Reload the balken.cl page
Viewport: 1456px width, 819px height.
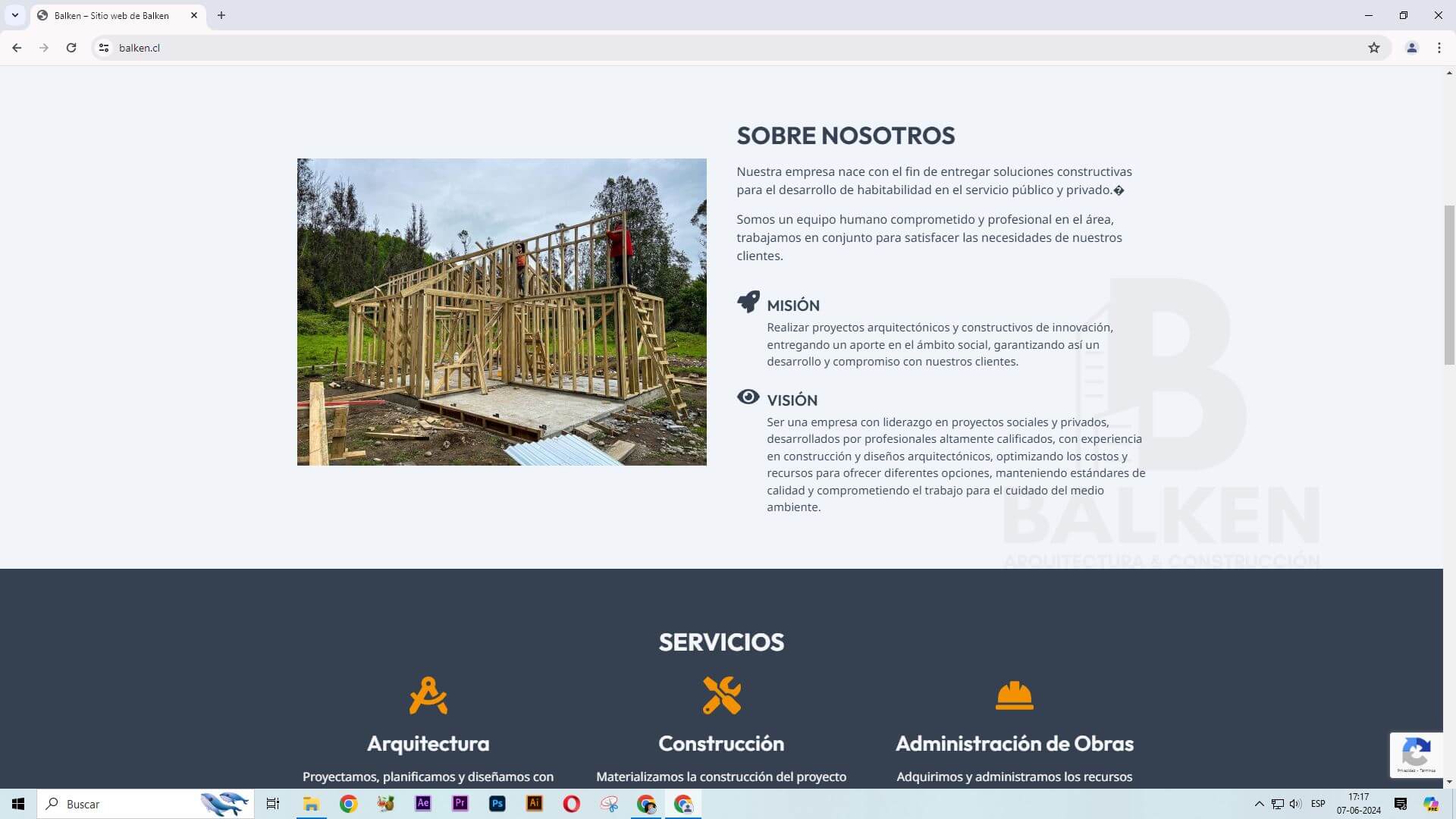pos(71,48)
